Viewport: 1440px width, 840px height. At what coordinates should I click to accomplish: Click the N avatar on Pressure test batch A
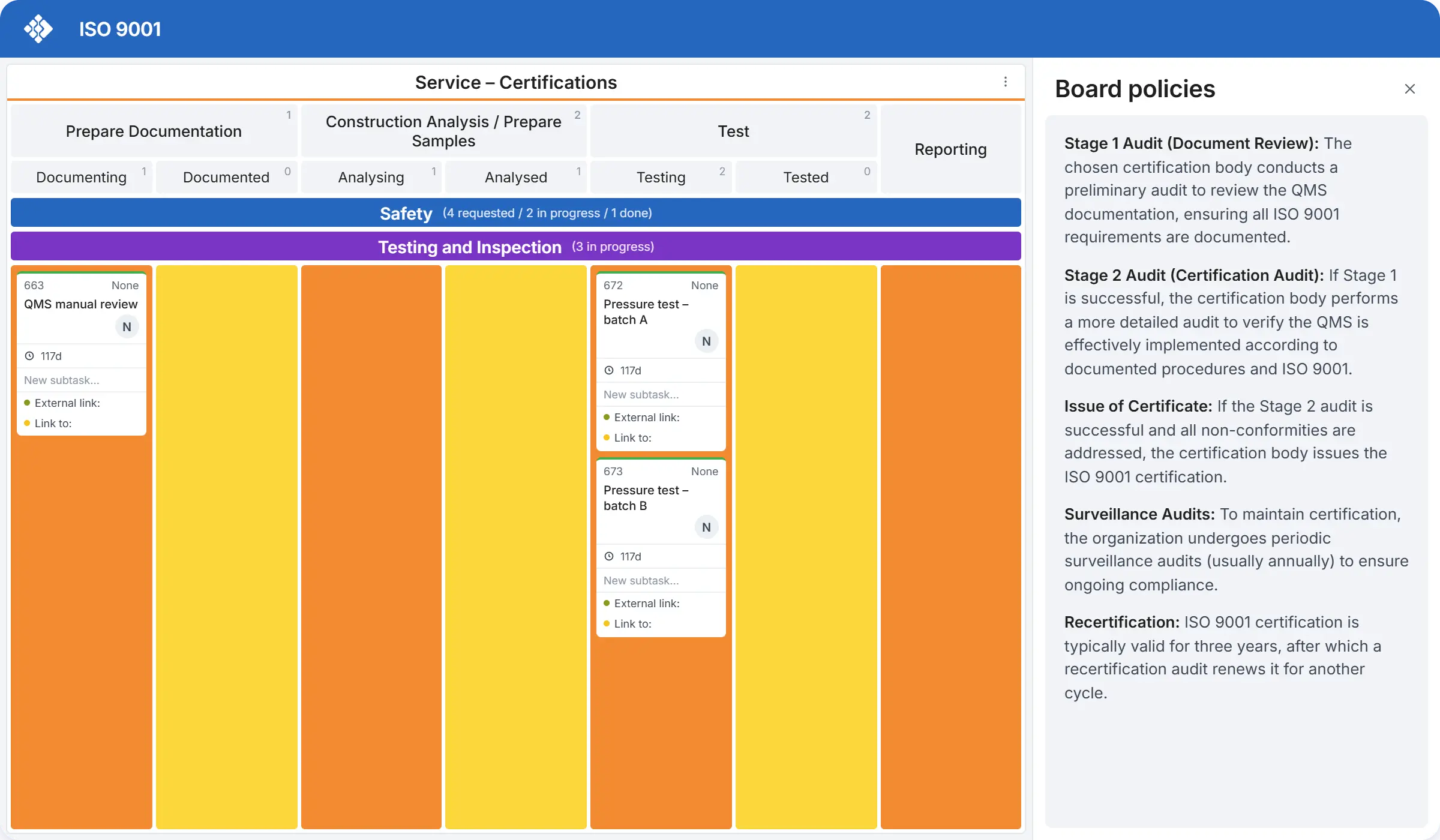click(x=706, y=341)
